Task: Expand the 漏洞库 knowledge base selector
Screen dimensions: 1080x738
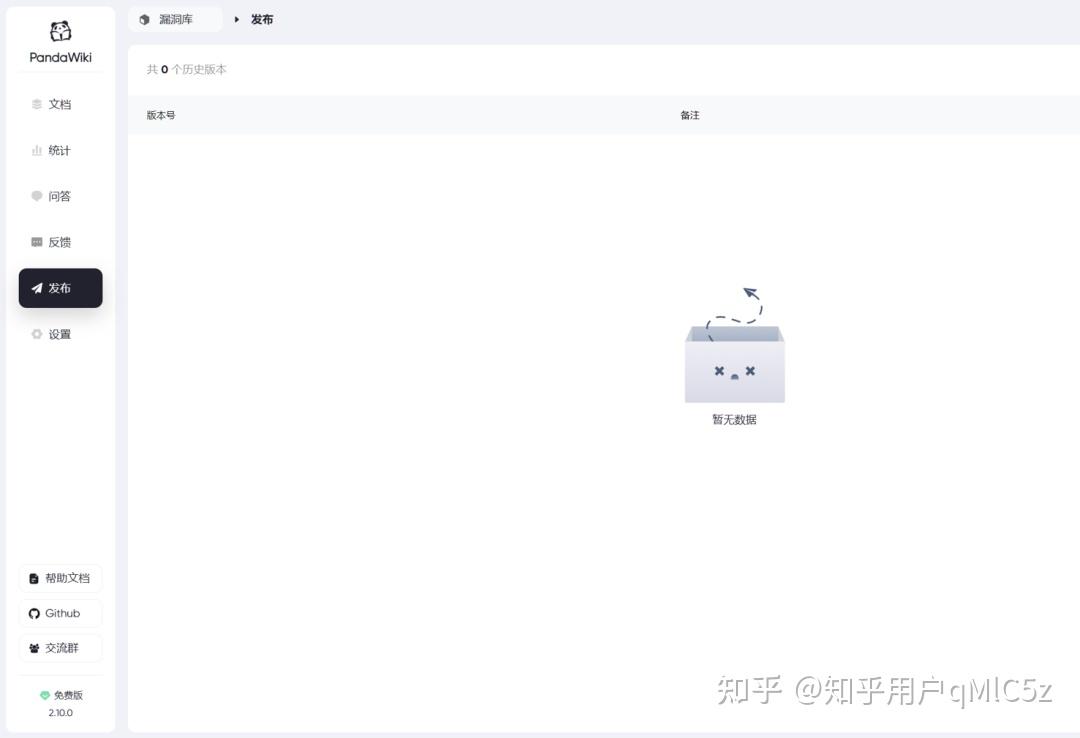Action: (x=175, y=19)
